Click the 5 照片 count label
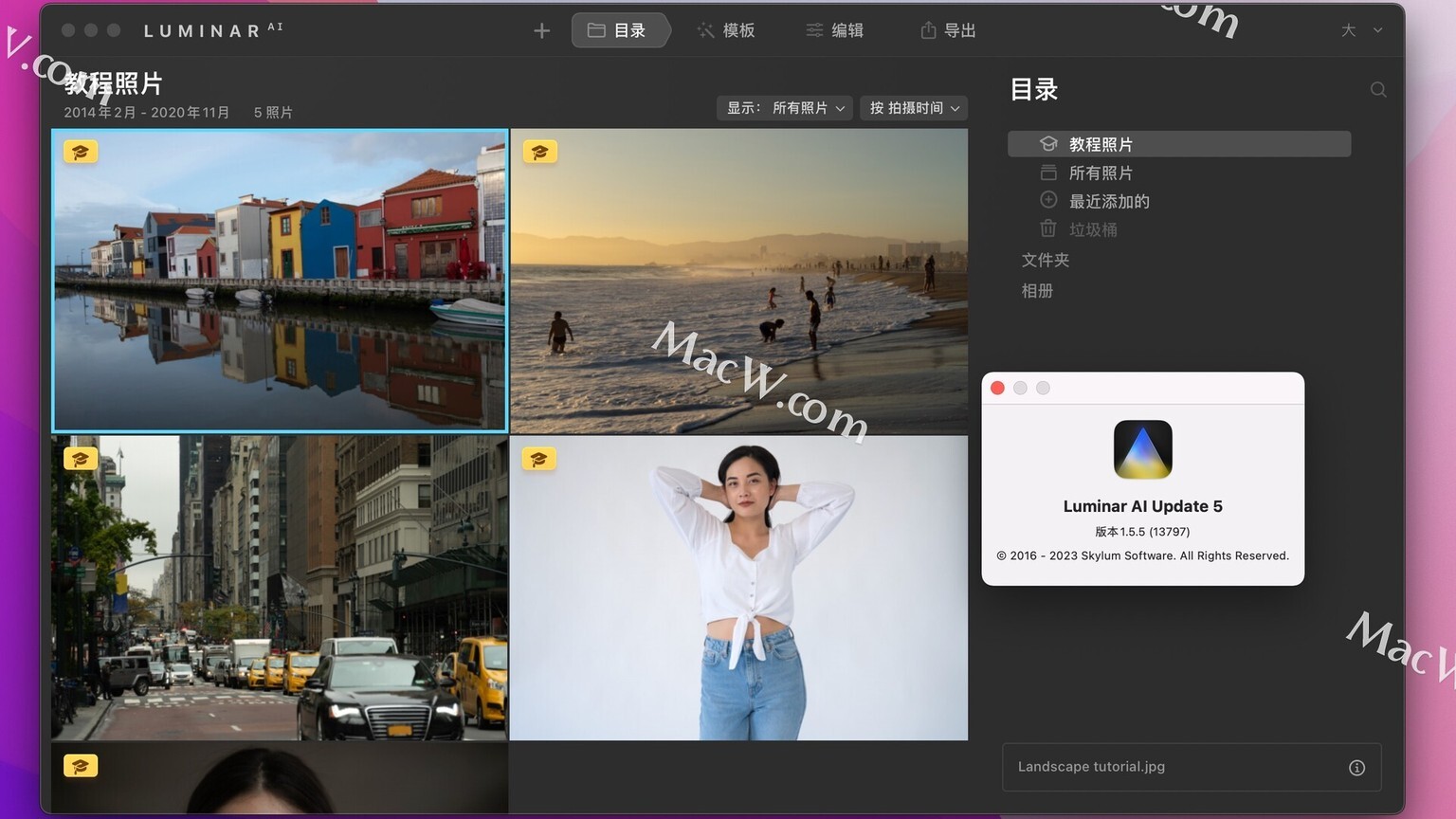The height and width of the screenshot is (819, 1456). (x=273, y=112)
